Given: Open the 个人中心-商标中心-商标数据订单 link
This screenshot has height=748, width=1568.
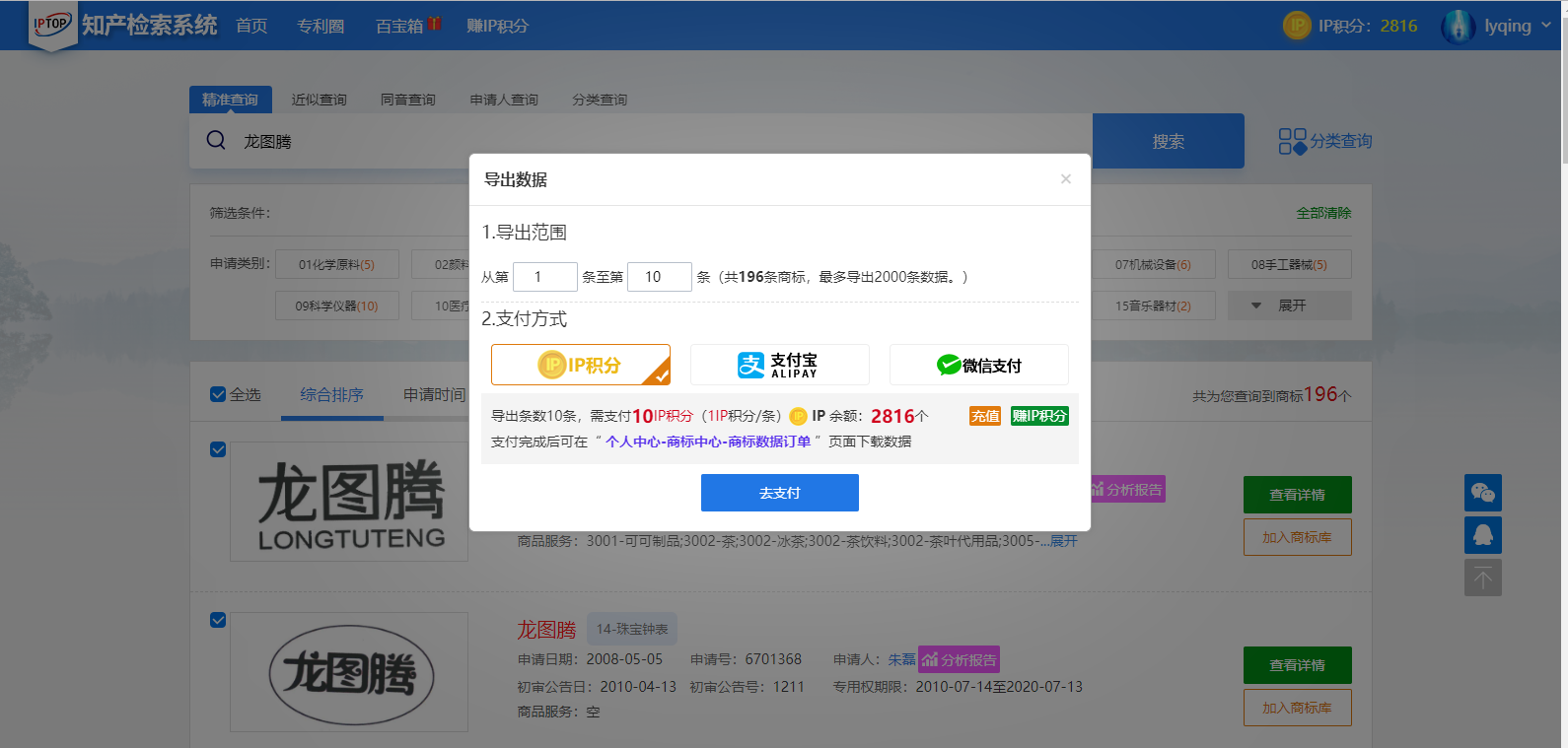Looking at the screenshot, I should [707, 442].
